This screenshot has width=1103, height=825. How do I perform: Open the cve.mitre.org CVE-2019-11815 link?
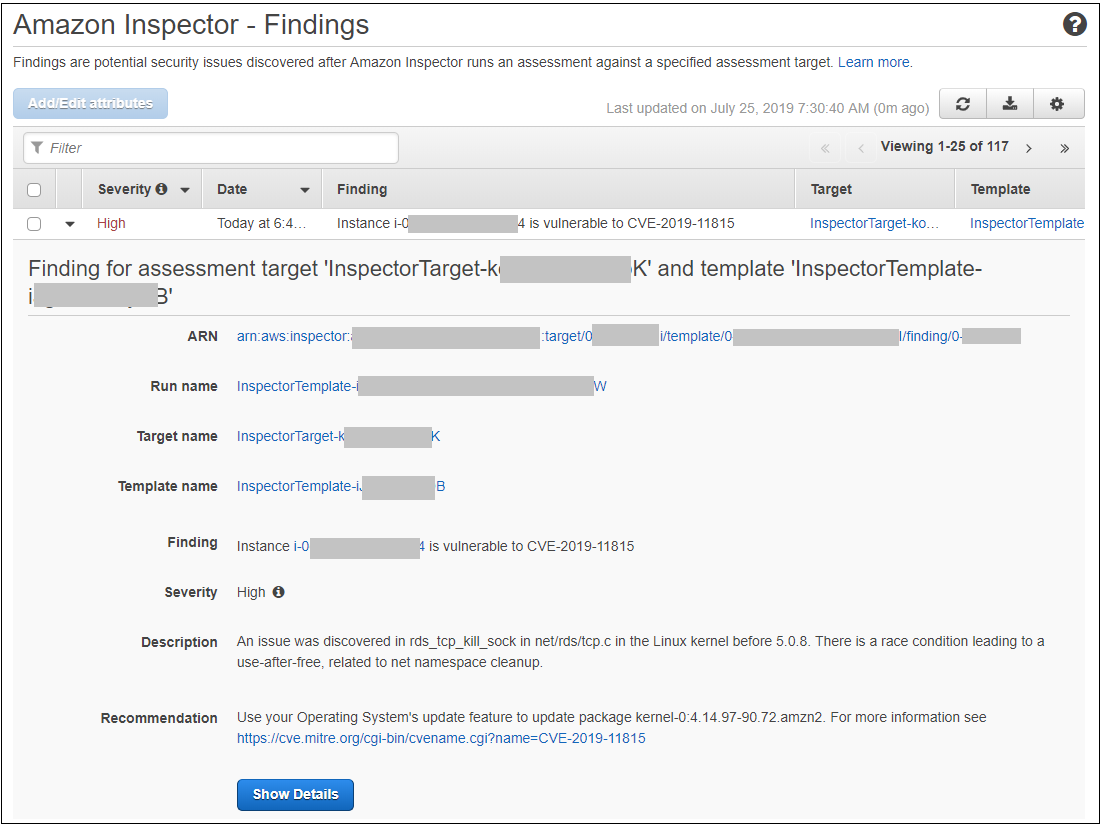pos(441,738)
